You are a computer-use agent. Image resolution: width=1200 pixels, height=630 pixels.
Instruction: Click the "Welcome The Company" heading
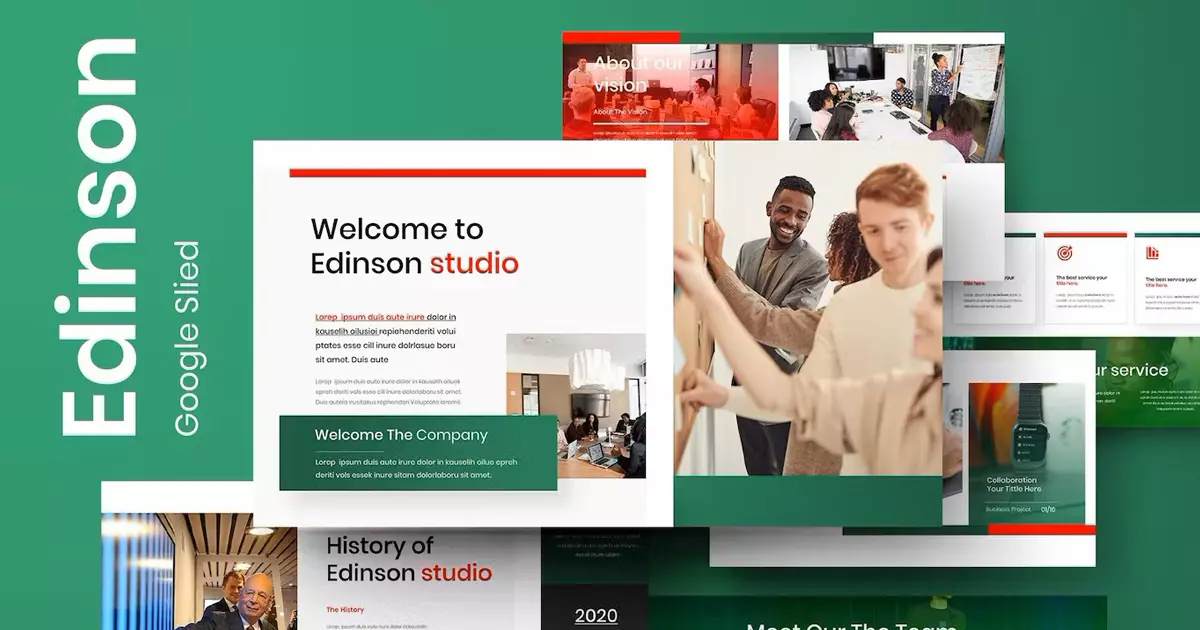(401, 435)
